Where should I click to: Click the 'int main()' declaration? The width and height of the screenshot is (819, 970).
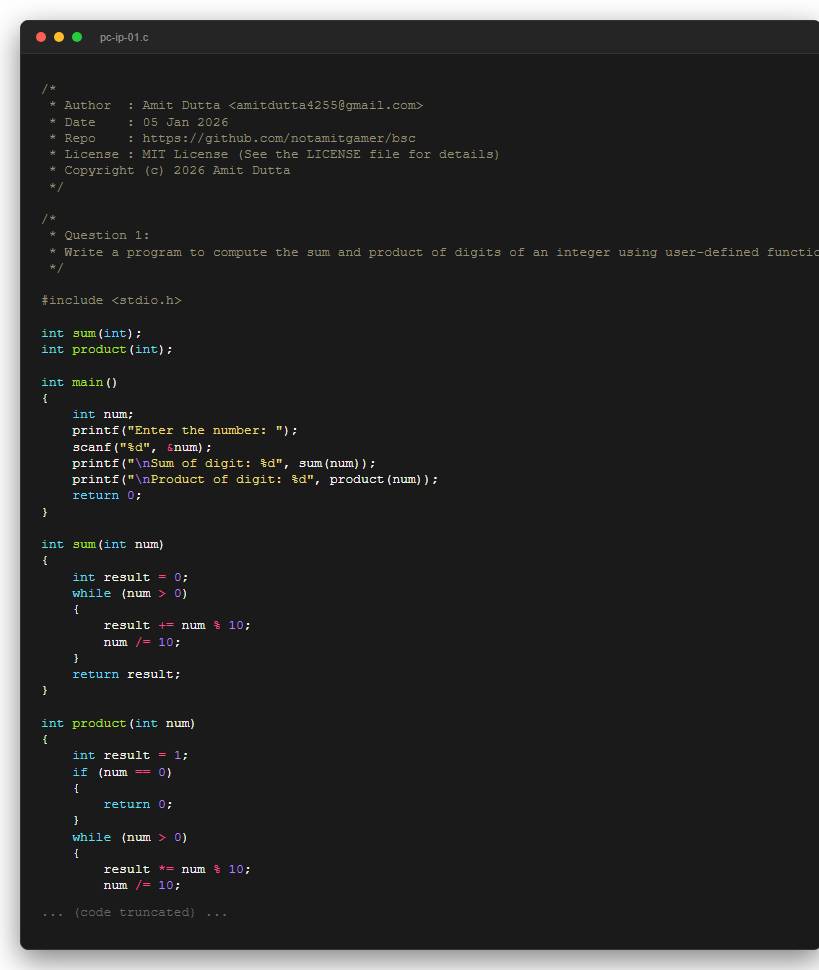(79, 382)
